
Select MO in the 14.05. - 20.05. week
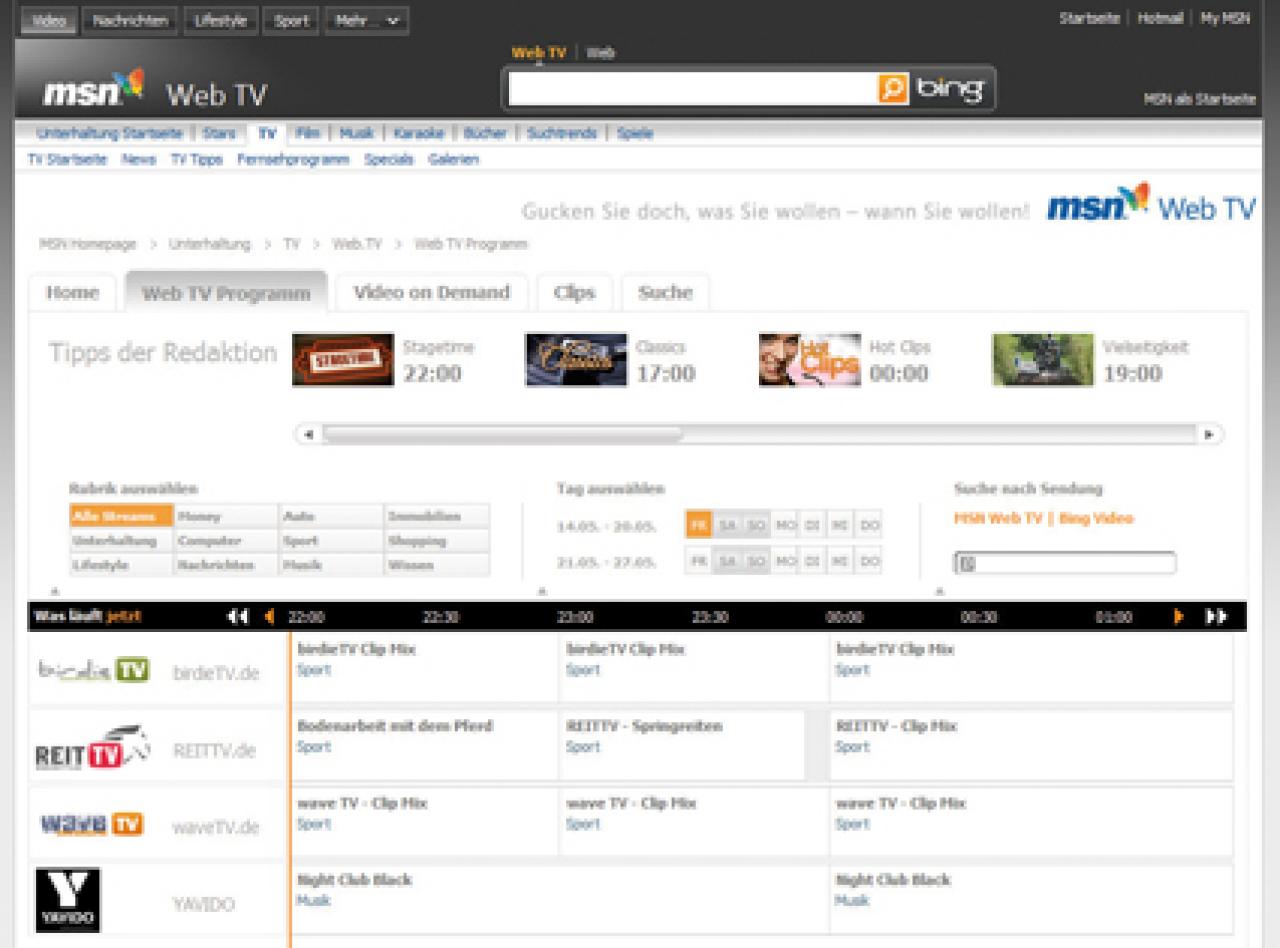coord(785,525)
